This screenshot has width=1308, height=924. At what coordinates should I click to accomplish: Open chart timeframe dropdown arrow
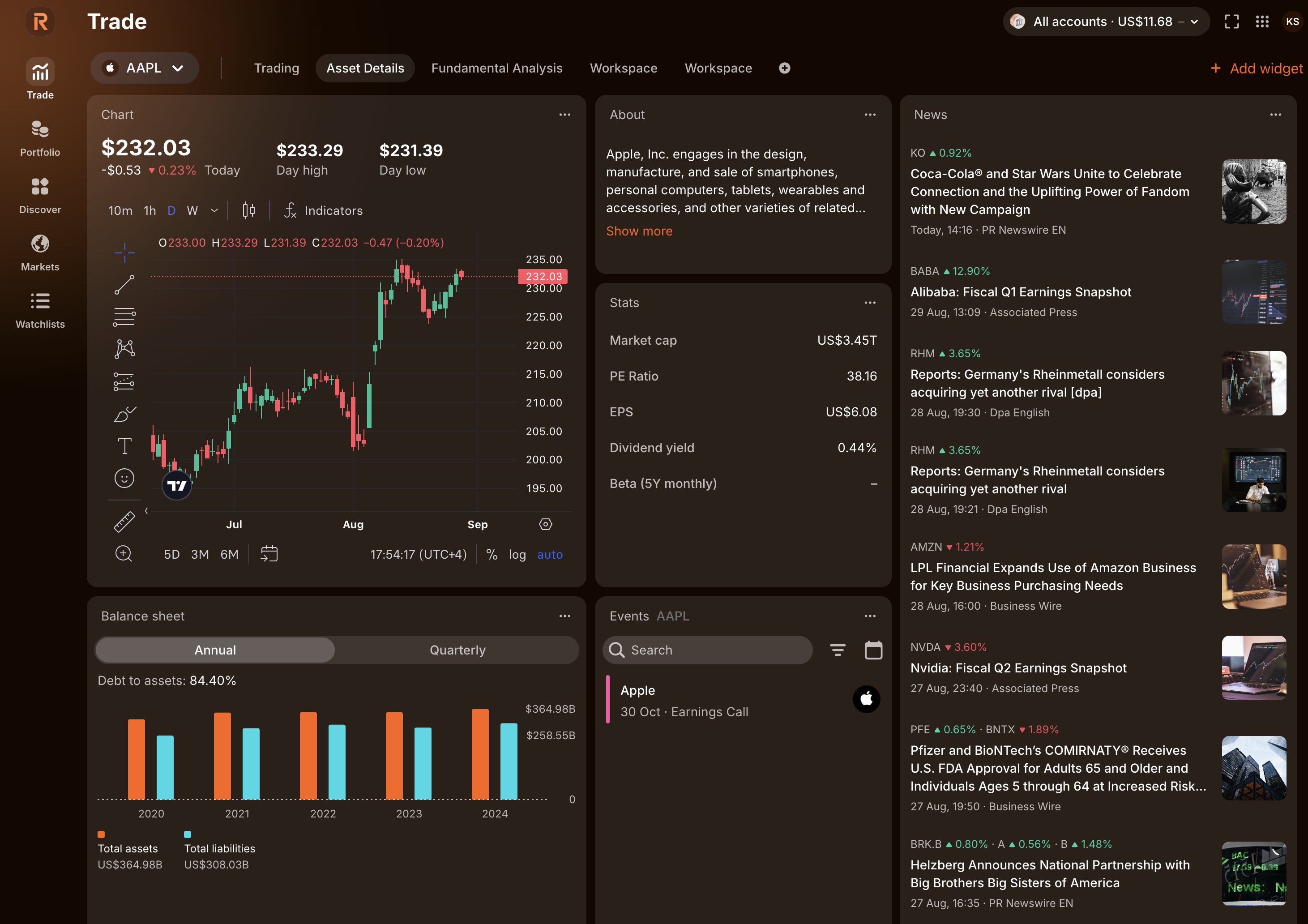[x=214, y=210]
